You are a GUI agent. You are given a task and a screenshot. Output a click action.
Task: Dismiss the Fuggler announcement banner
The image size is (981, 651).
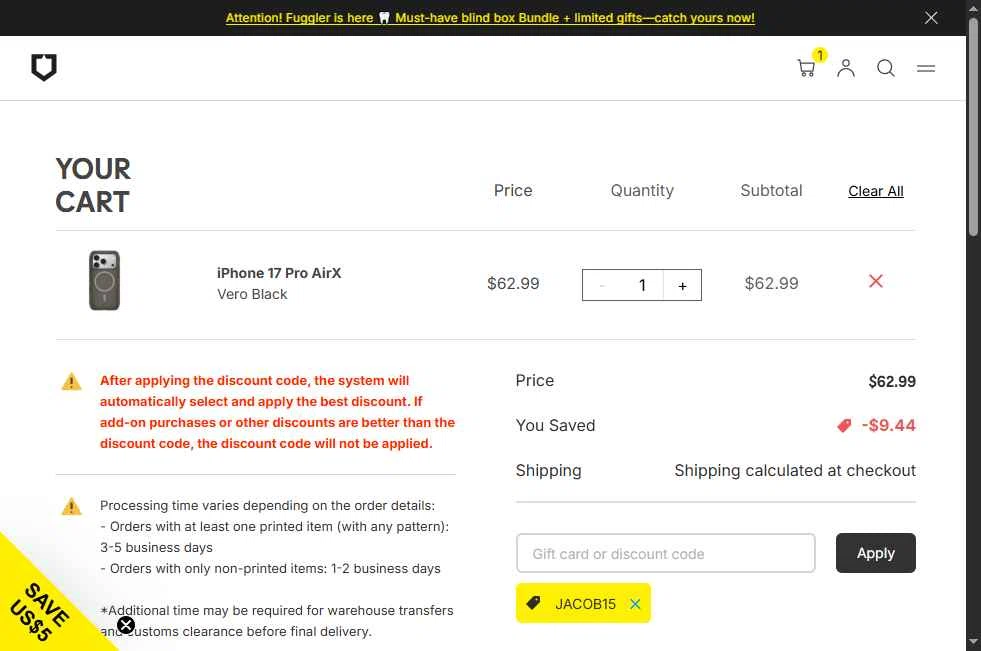tap(931, 18)
